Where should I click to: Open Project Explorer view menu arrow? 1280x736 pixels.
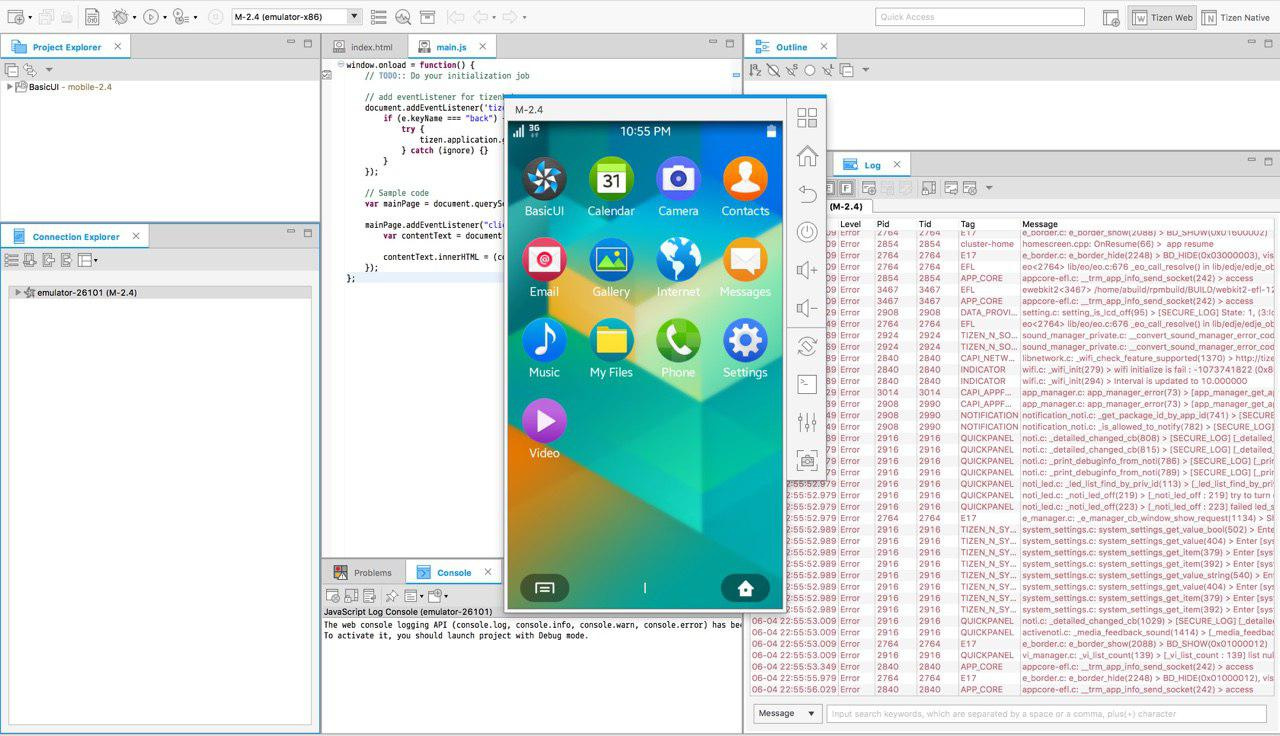(x=50, y=70)
